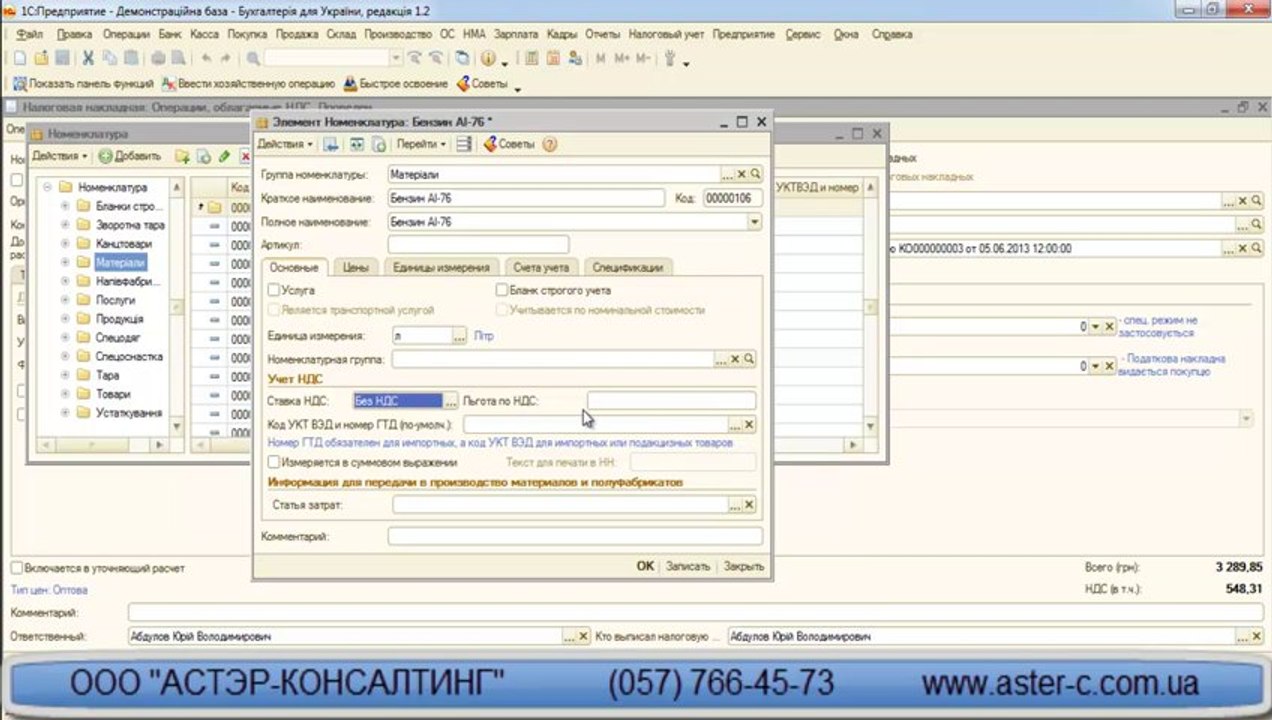Click magnifier icon of Группа номенклатуры field
Viewport: 1272px width, 720px height.
(756, 174)
